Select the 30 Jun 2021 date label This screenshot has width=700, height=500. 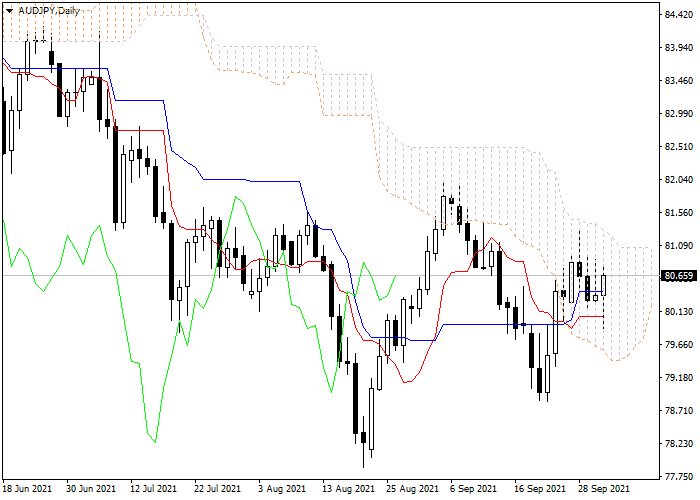[x=91, y=488]
